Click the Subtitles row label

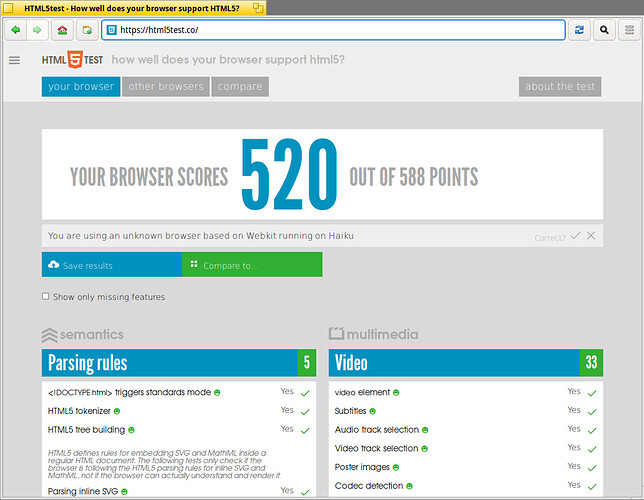tap(350, 411)
